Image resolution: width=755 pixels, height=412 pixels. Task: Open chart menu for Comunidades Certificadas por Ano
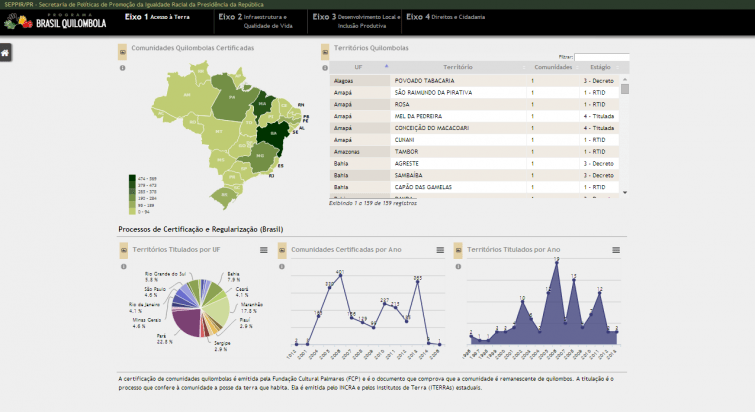441,249
